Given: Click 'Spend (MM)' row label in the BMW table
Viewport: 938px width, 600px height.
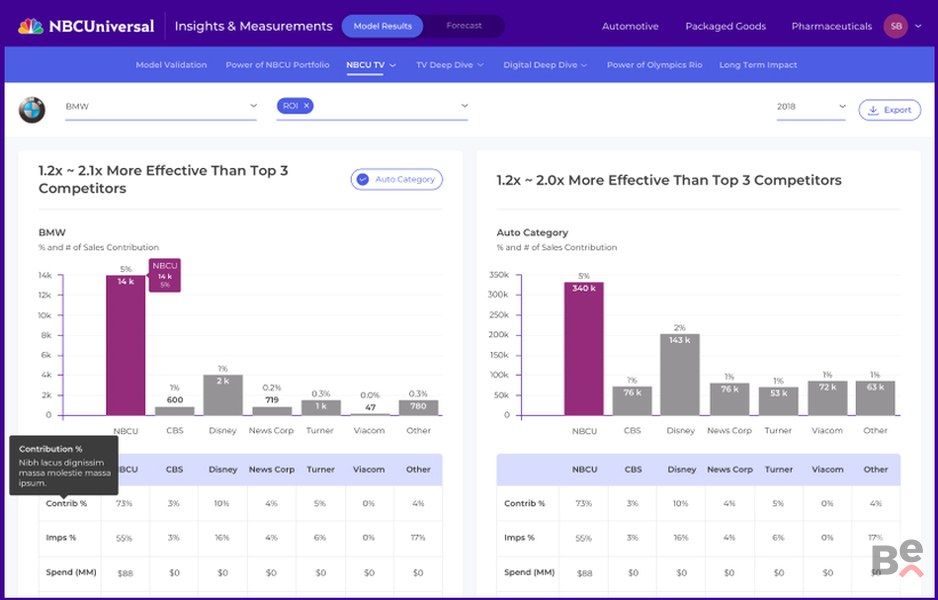Looking at the screenshot, I should coord(71,572).
